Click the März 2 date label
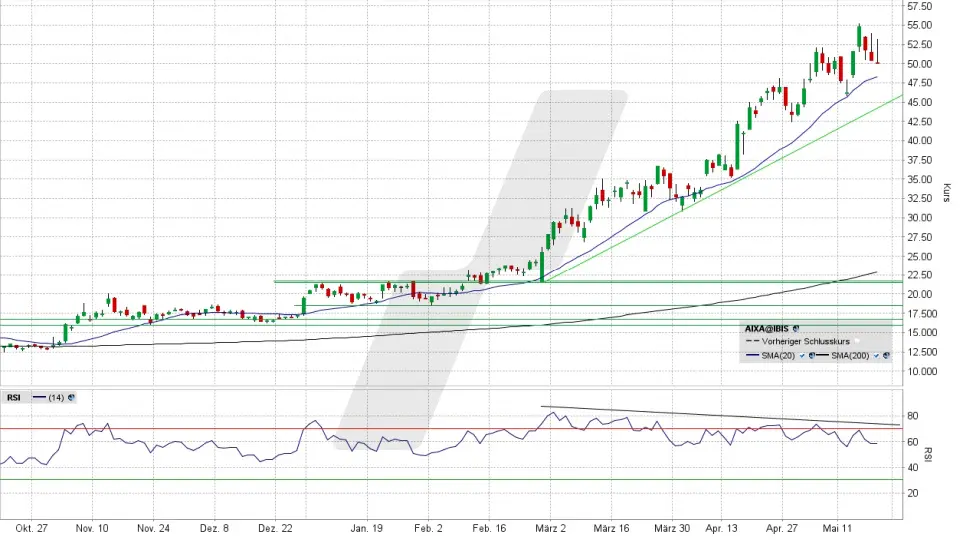This screenshot has width=960, height=540. pyautogui.click(x=550, y=528)
